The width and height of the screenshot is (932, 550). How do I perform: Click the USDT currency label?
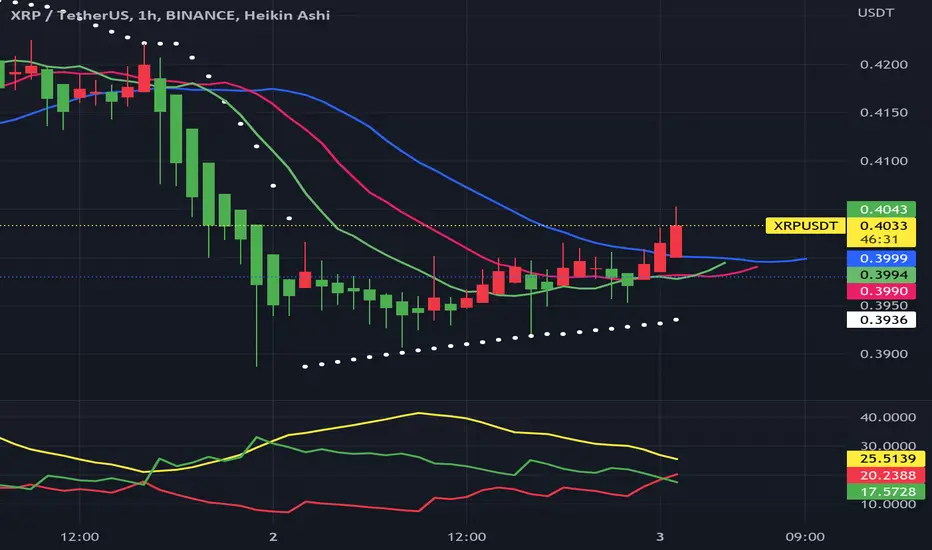(876, 12)
